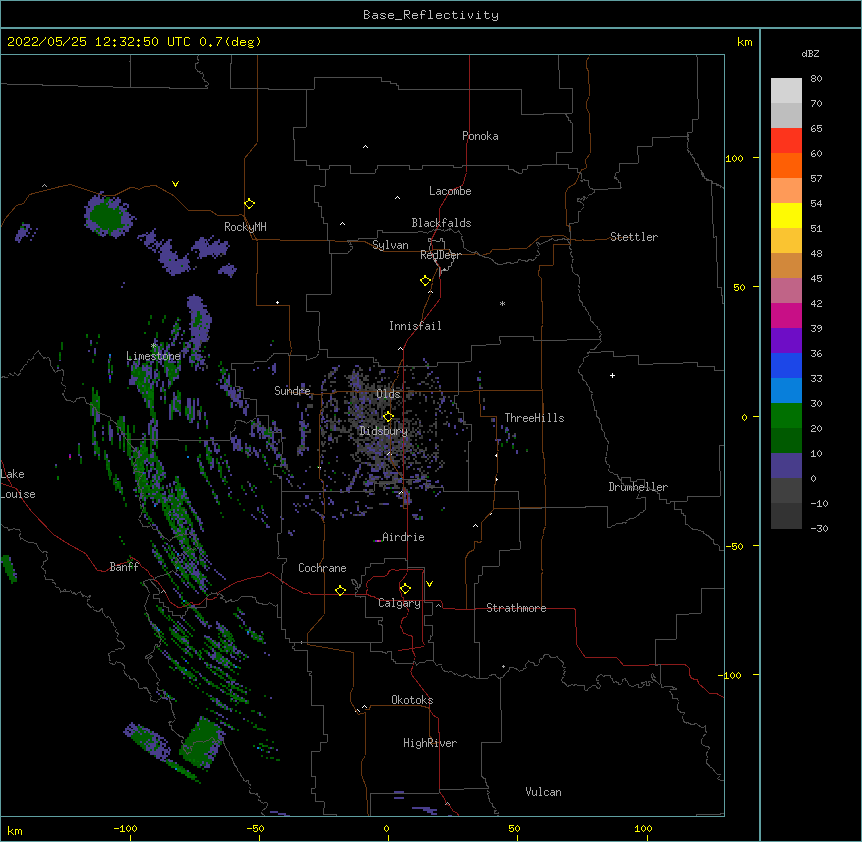862x842 pixels.
Task: Select the green 20-30 dBZ legend swatch
Action: click(786, 416)
